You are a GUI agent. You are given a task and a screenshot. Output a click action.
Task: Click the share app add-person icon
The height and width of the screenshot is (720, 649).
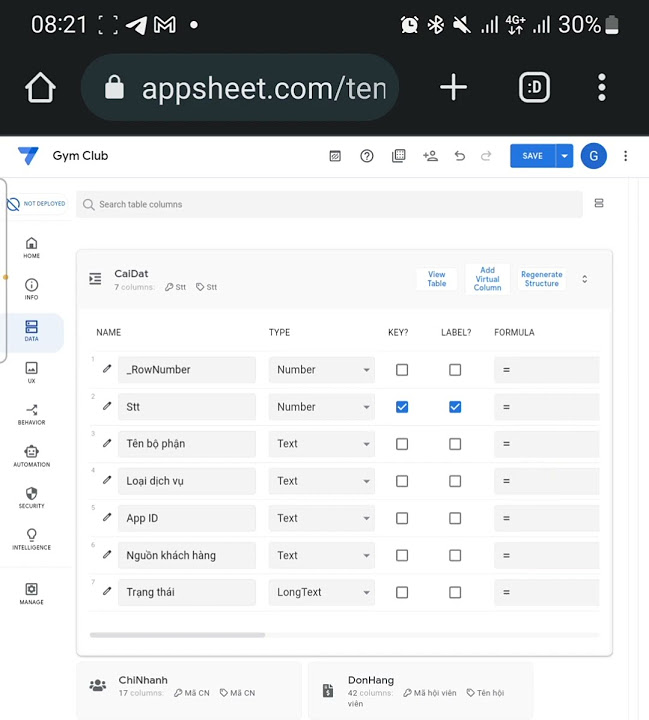tap(430, 156)
